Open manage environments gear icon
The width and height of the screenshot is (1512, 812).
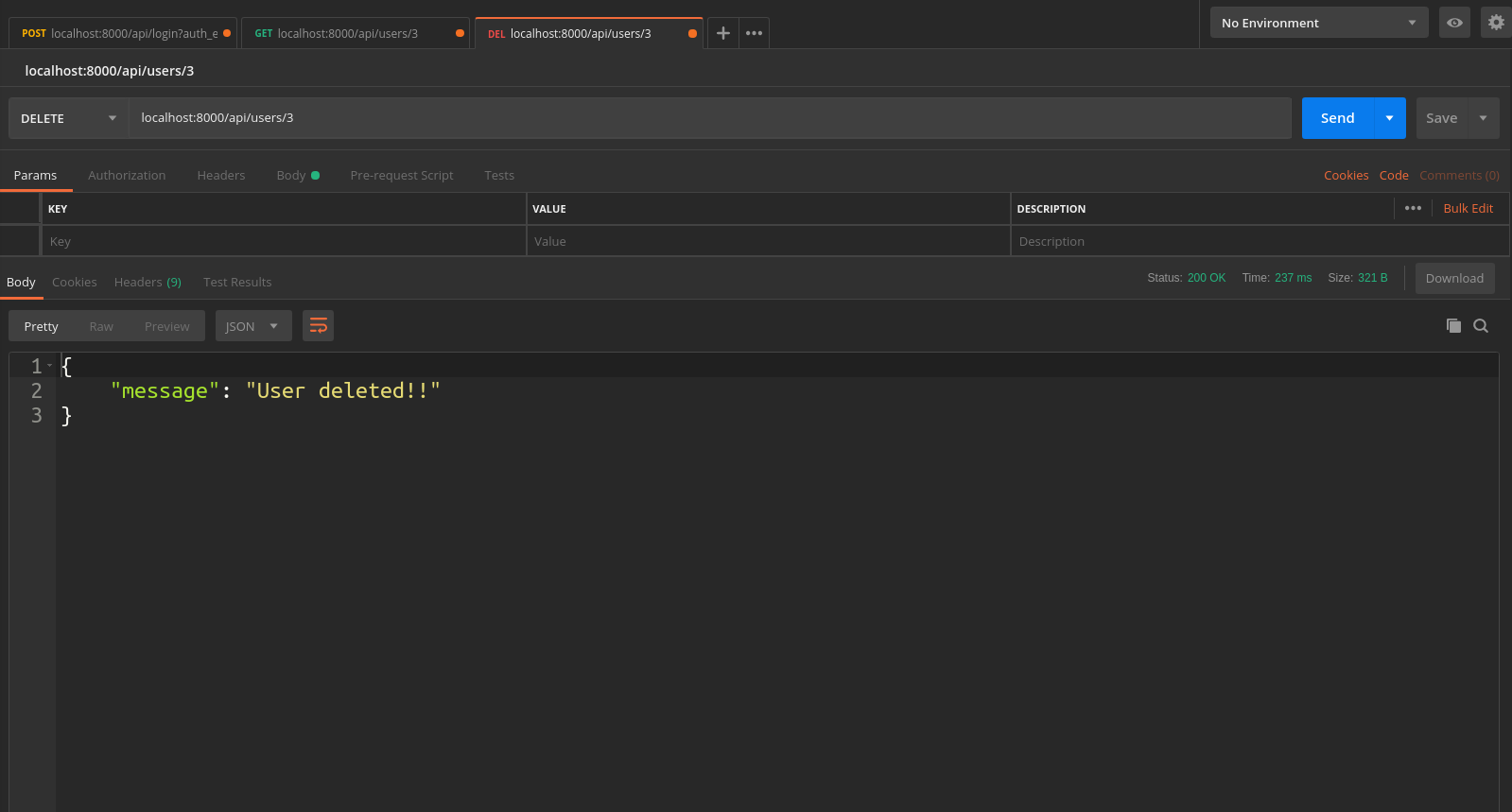(1496, 23)
